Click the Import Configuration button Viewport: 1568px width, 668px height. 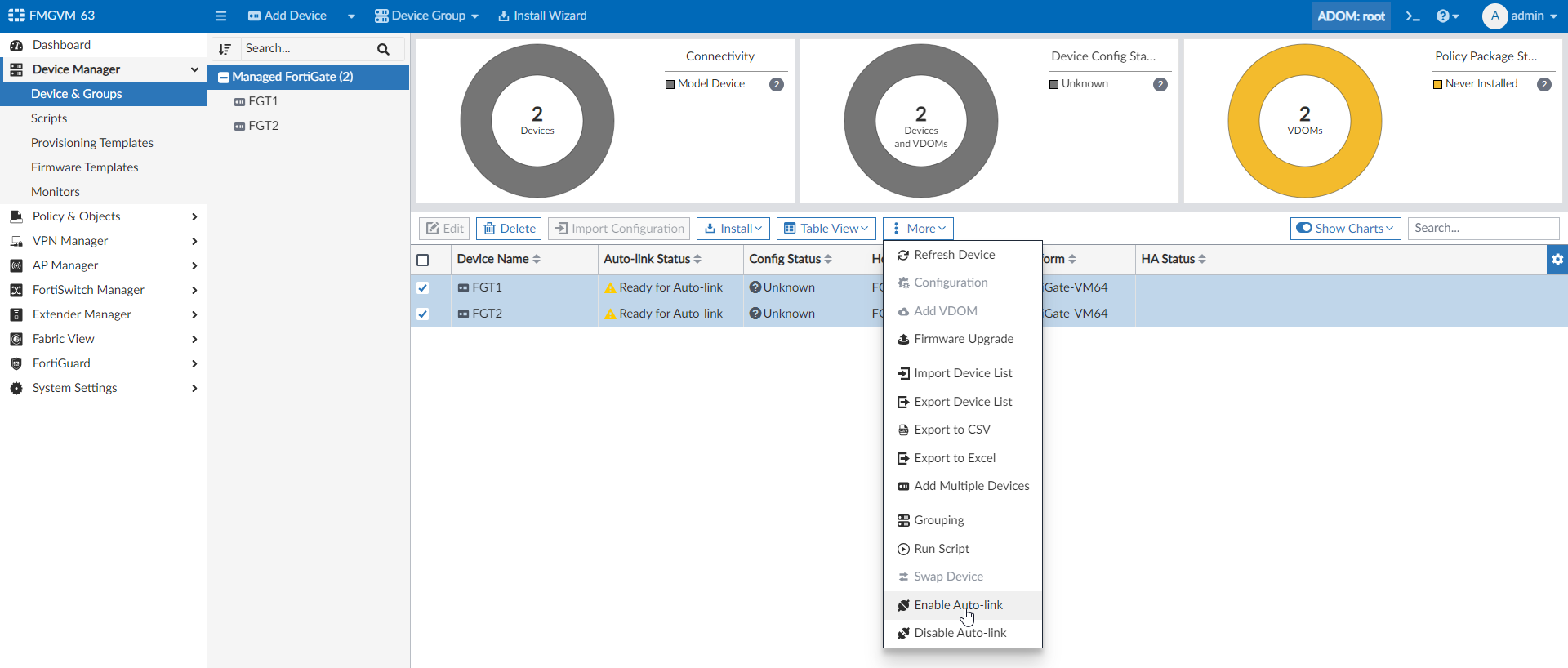click(x=619, y=229)
